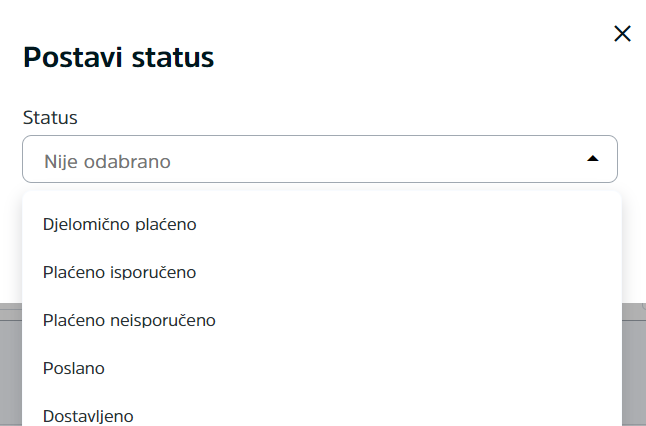Click the dimmed backdrop right of the list
Screen dimensions: 646x426
pos(634,365)
